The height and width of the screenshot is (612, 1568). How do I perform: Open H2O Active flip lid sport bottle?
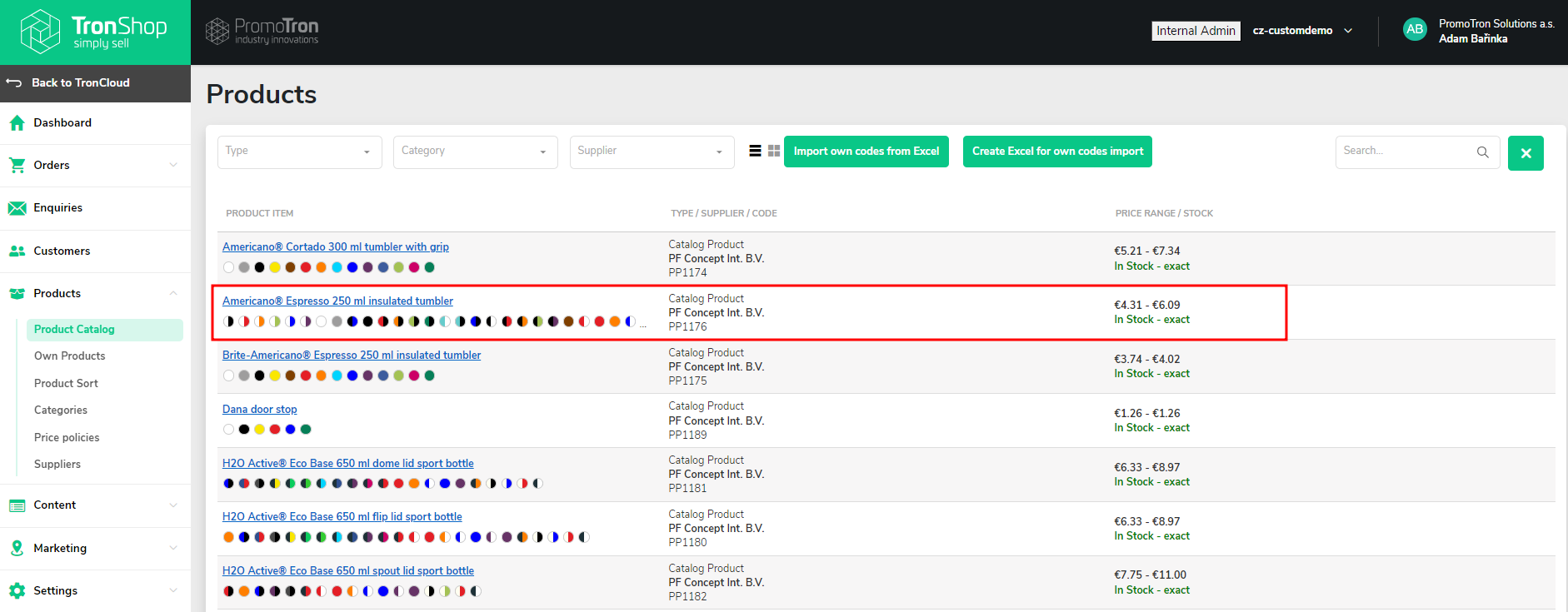[342, 517]
